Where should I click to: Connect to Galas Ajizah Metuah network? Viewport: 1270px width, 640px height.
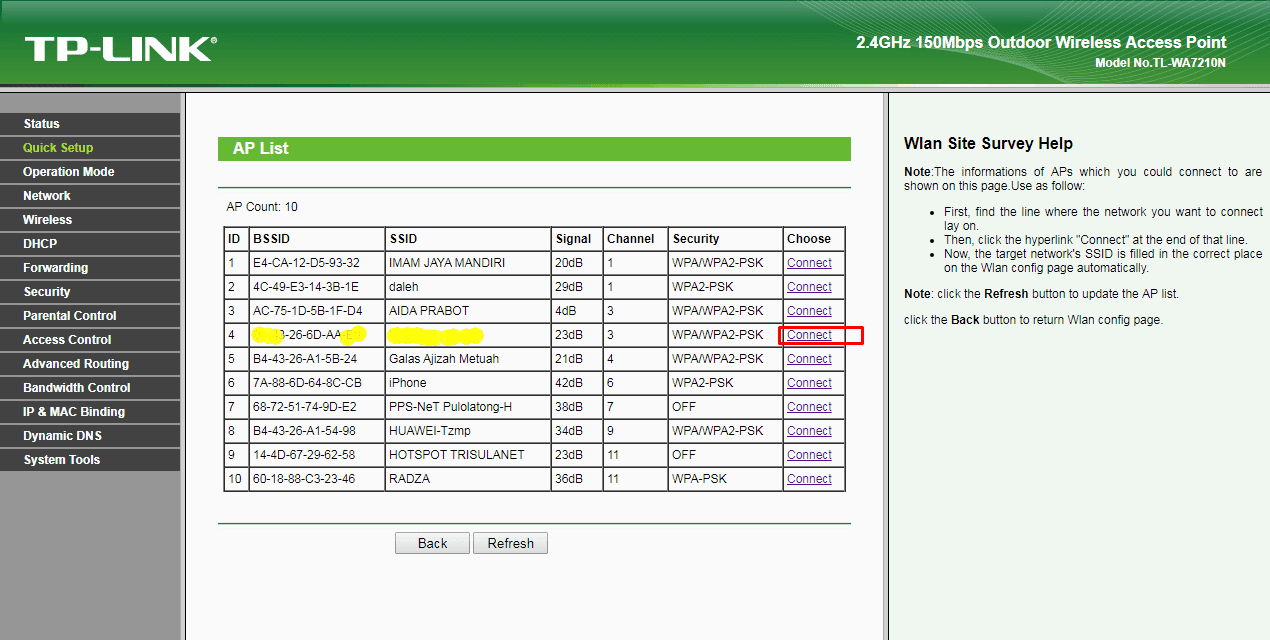[x=809, y=359]
